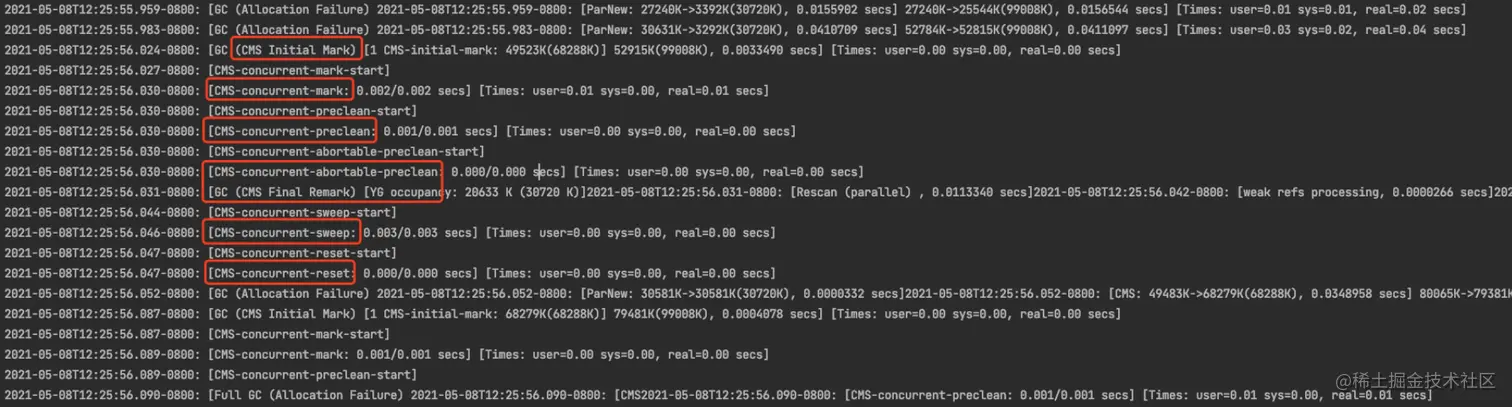1512x407 pixels.
Task: Click the Rescan (parallel) text
Action: click(x=872, y=192)
